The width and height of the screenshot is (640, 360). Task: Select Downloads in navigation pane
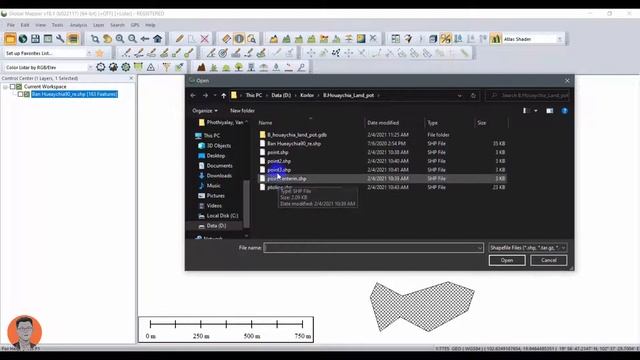coord(219,176)
